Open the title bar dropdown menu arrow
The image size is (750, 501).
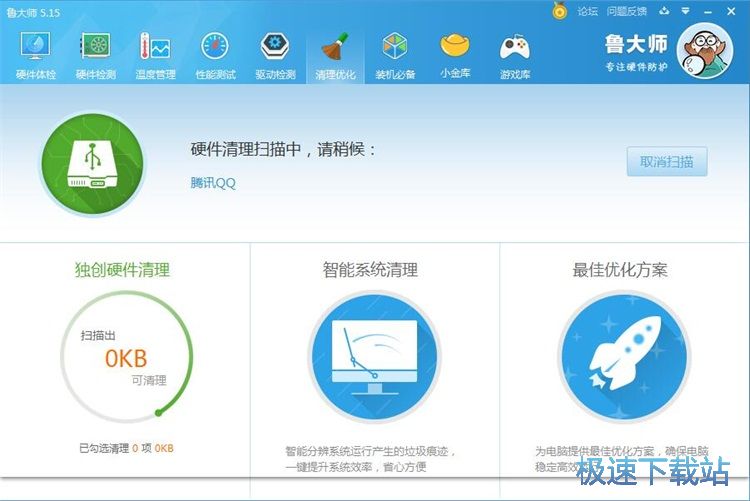click(x=685, y=11)
